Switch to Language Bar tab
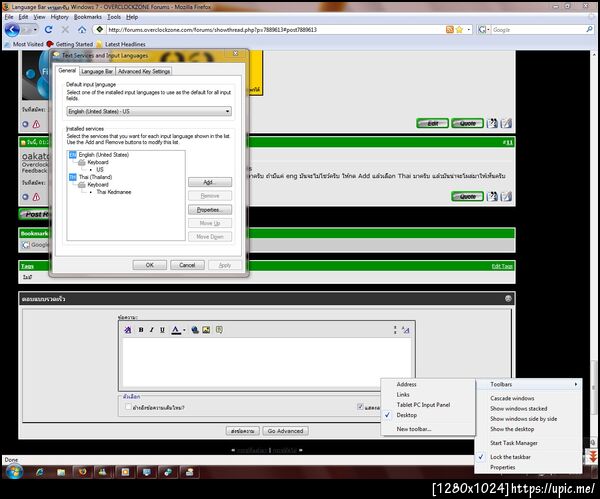 point(97,71)
